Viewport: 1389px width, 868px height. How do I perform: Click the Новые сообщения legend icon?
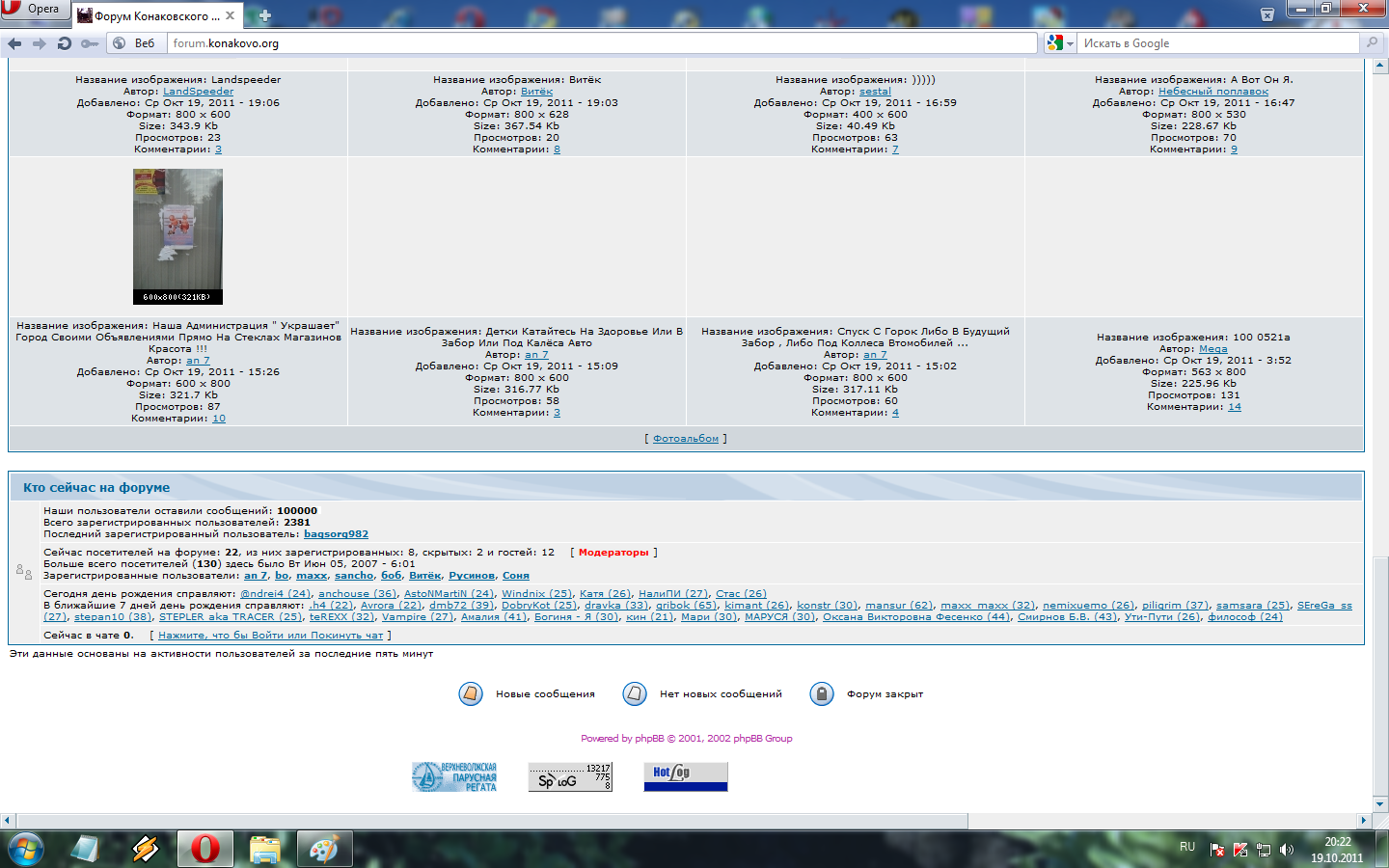471,693
